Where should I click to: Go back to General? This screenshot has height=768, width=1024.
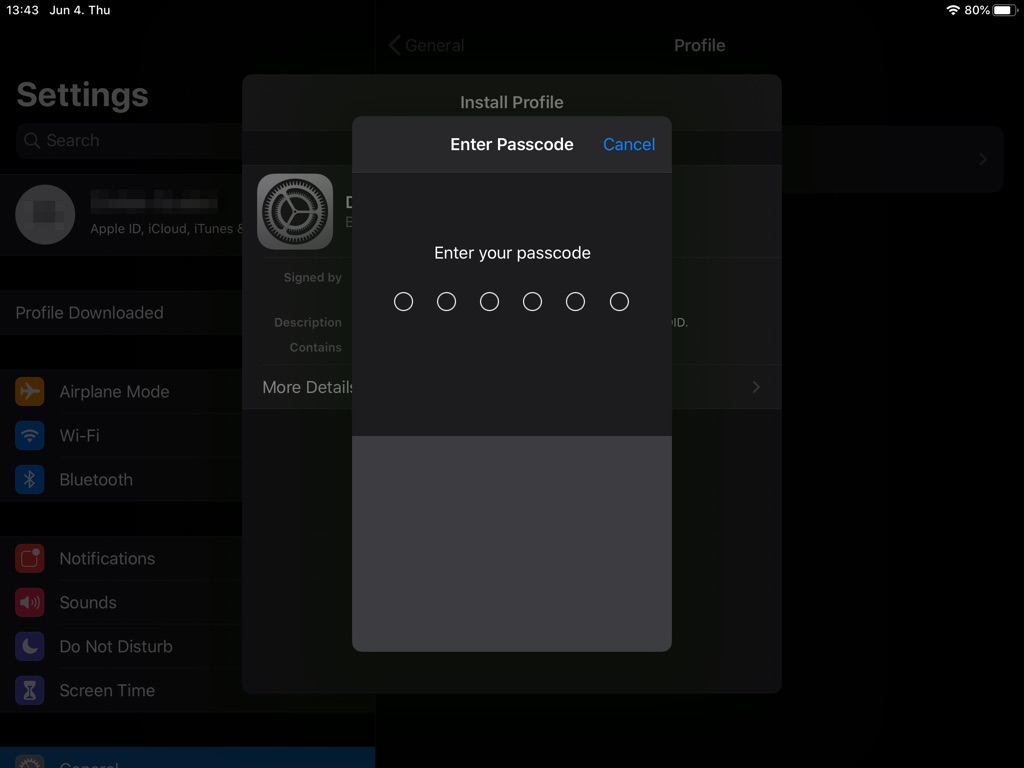(x=427, y=46)
